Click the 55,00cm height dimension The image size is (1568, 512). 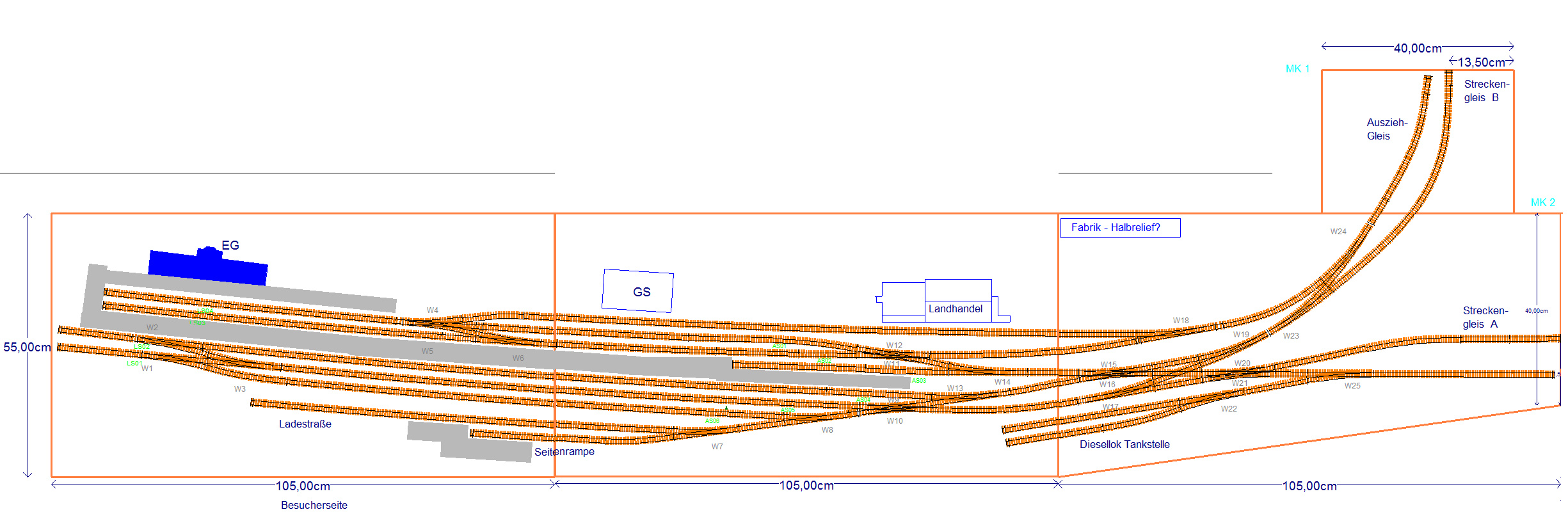tap(27, 347)
